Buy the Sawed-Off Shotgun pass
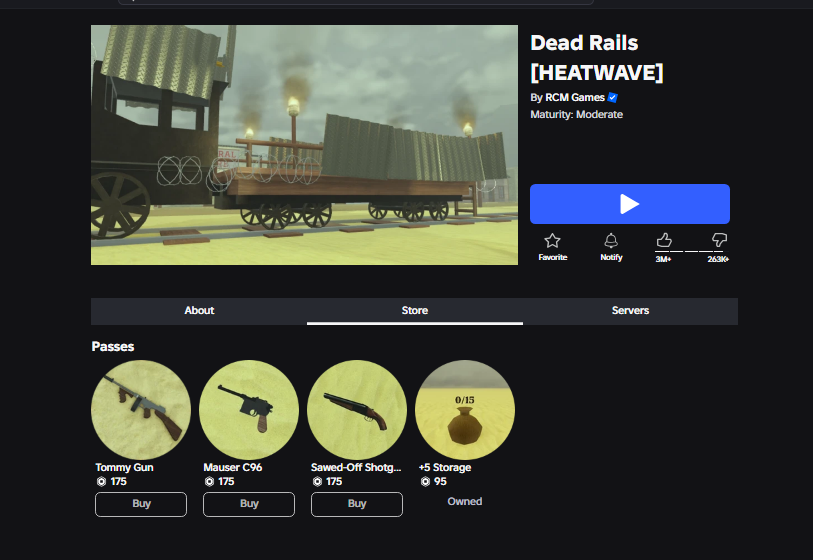This screenshot has height=560, width=813. coord(357,504)
